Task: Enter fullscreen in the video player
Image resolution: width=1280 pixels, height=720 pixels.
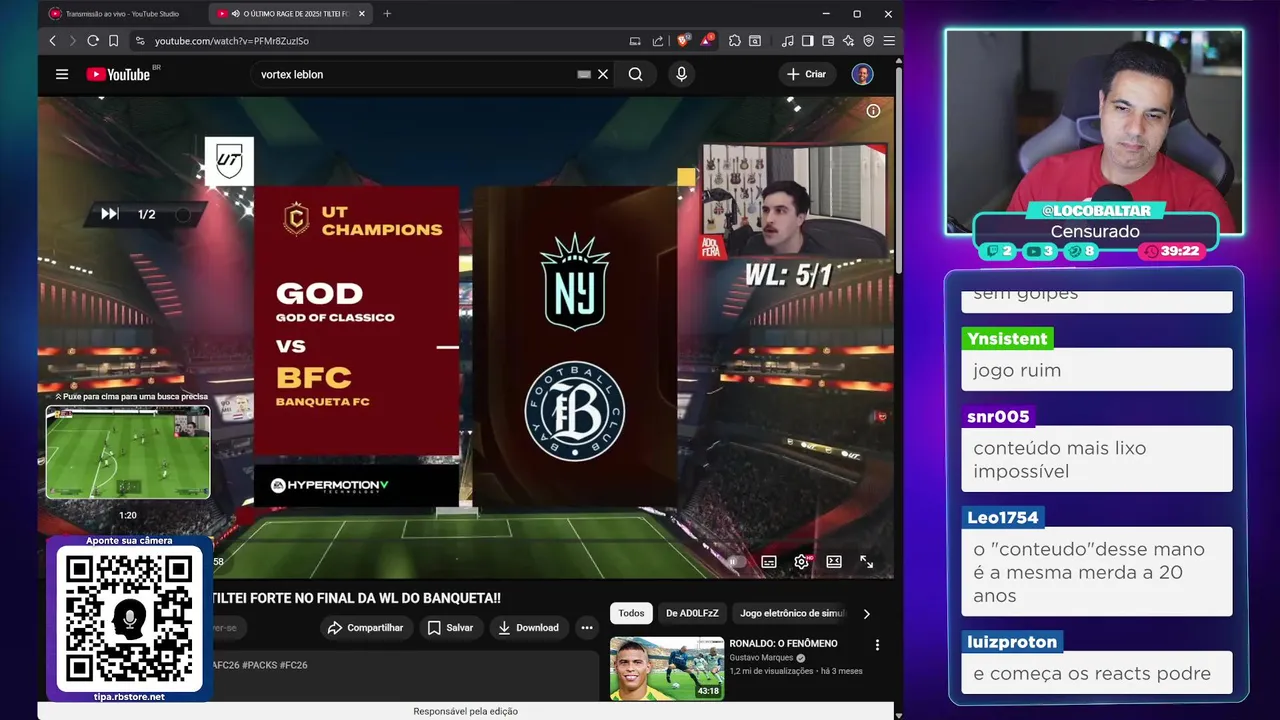Action: click(x=867, y=562)
